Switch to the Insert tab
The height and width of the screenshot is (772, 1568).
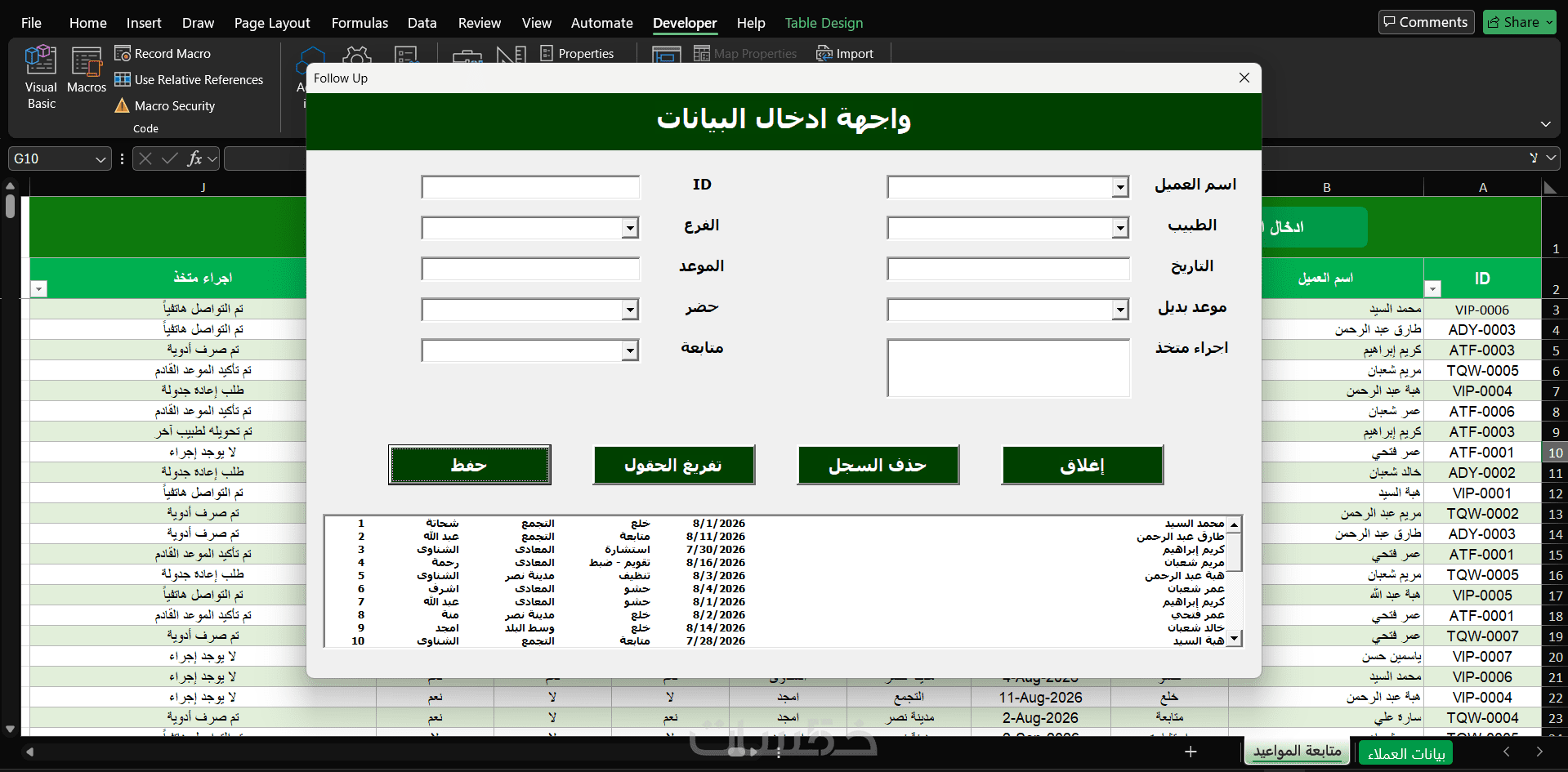coord(144,23)
